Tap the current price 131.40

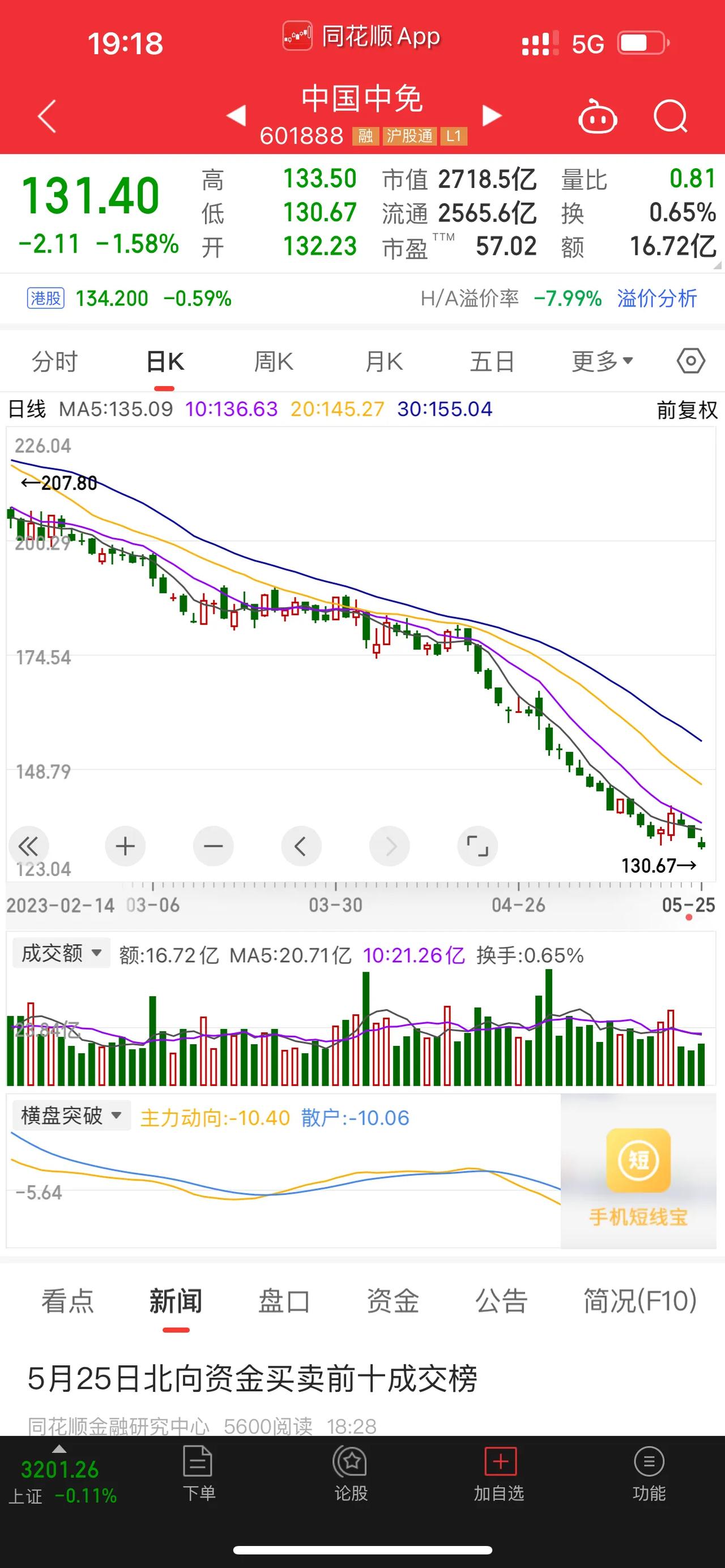point(90,195)
